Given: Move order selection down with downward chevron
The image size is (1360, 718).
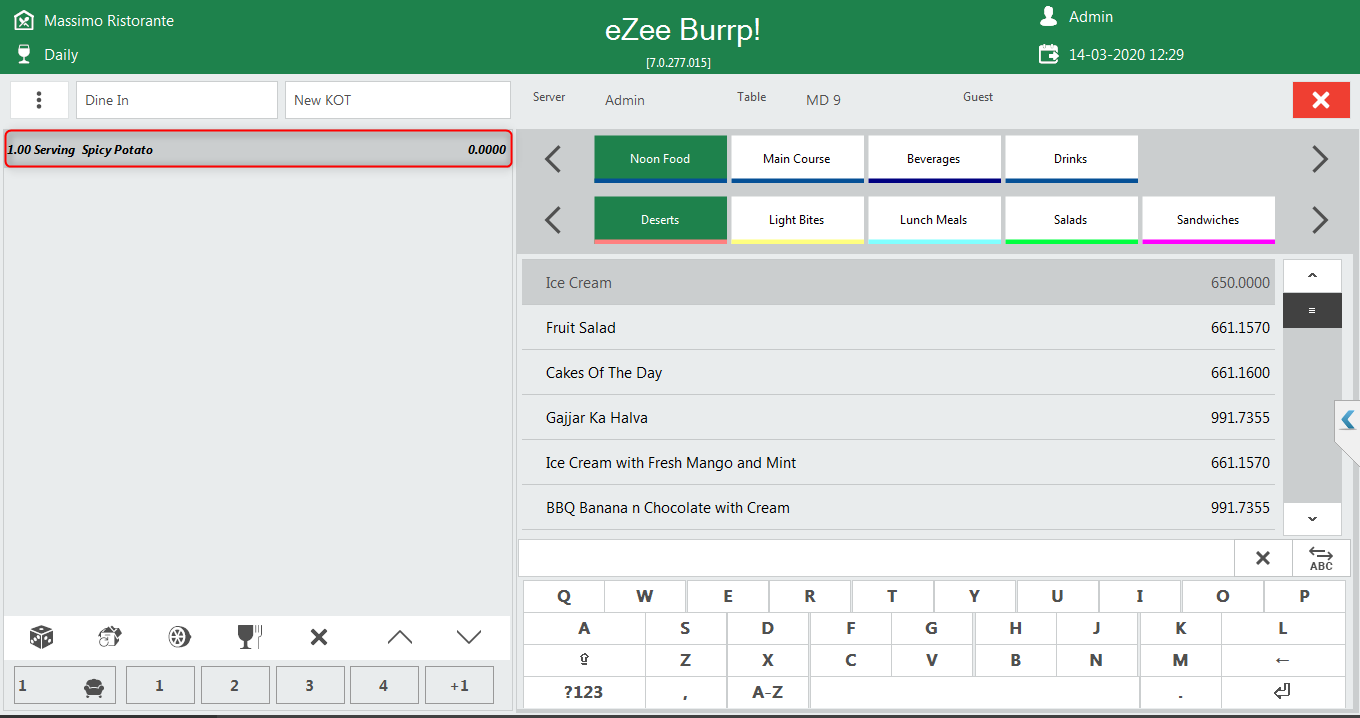Looking at the screenshot, I should pyautogui.click(x=469, y=637).
